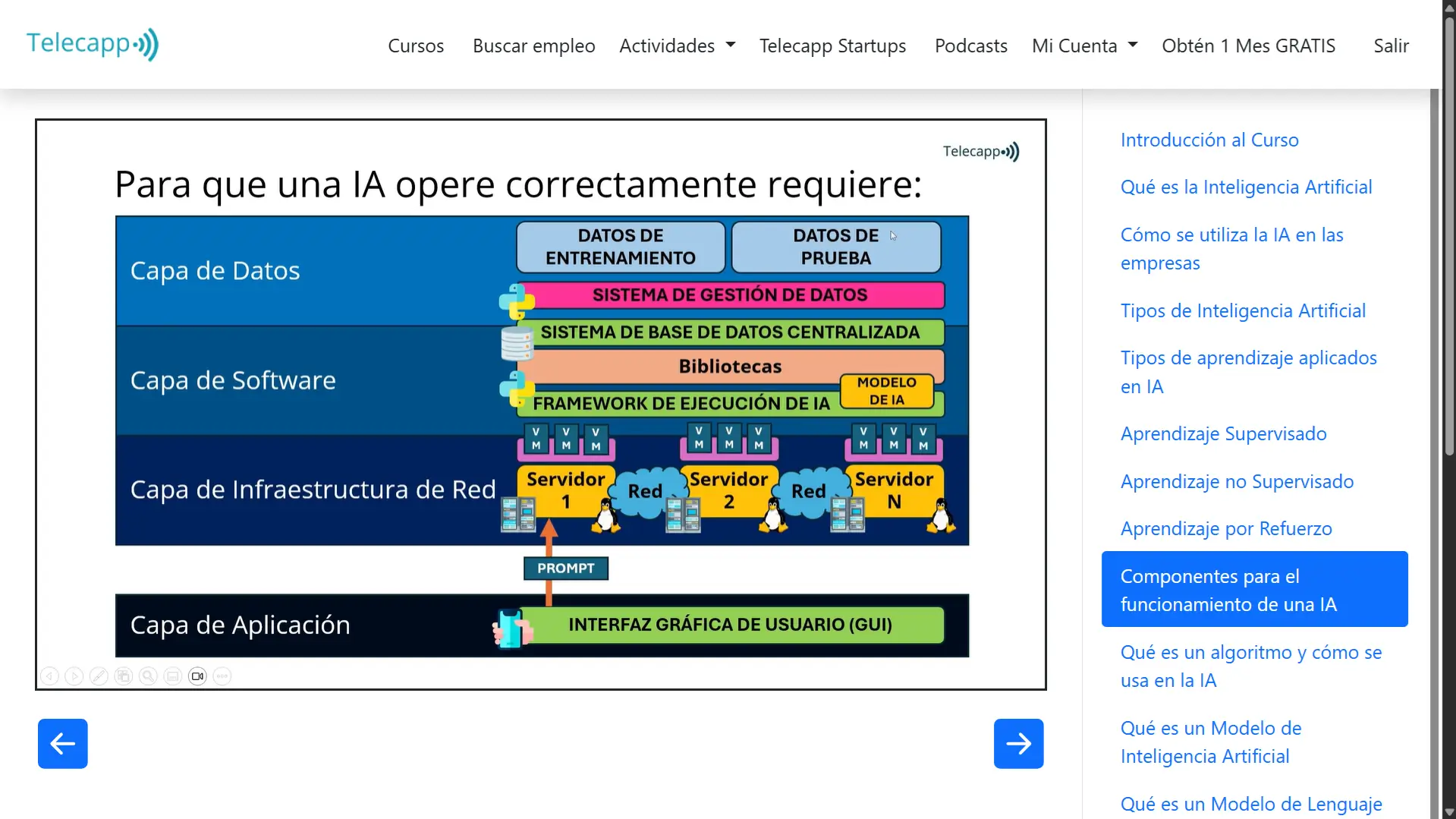Screen dimensions: 1456x819
Task: Open the Telecapp Startups menu item
Action: click(832, 46)
